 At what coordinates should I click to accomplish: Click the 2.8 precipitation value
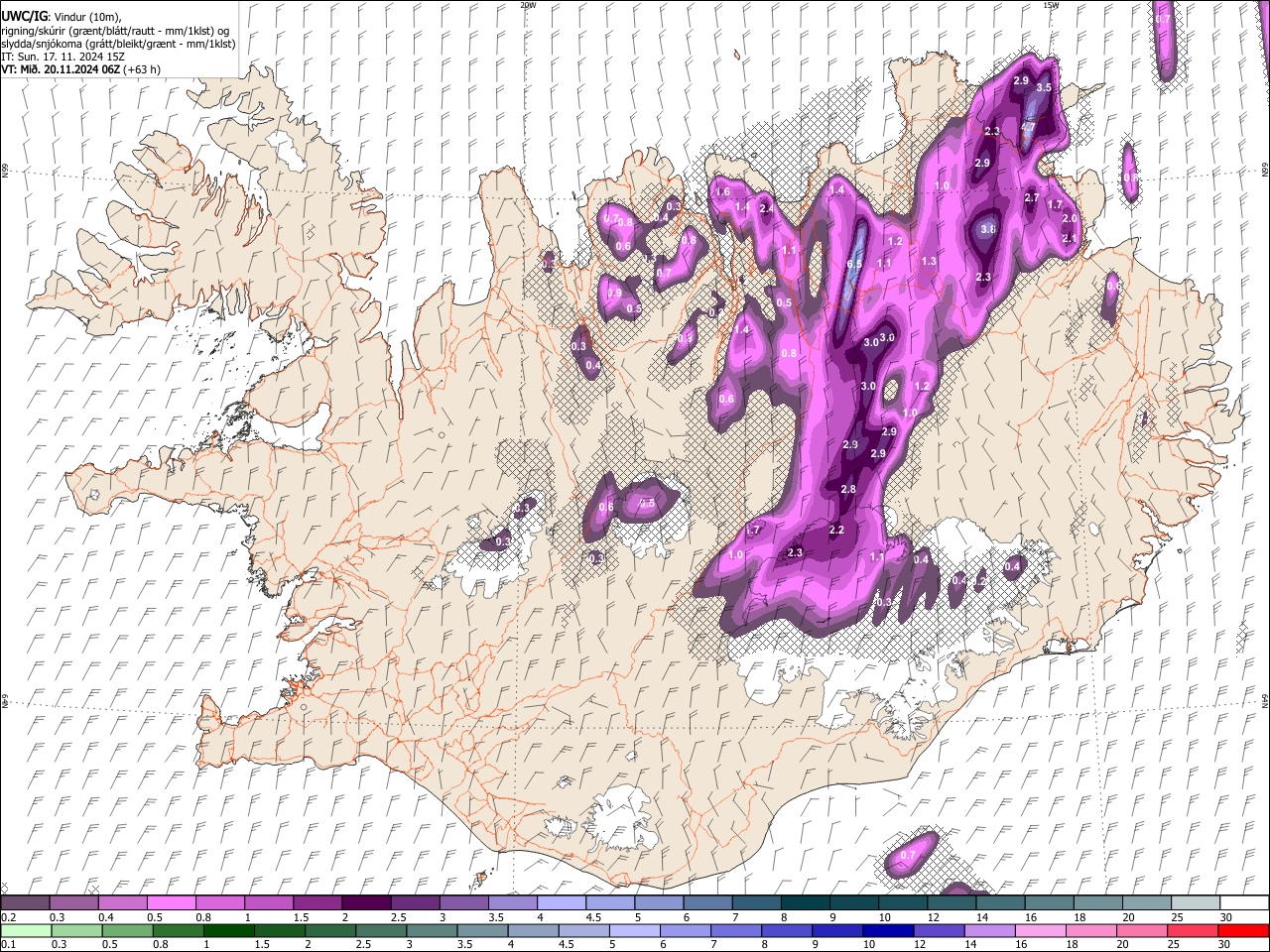pyautogui.click(x=848, y=489)
